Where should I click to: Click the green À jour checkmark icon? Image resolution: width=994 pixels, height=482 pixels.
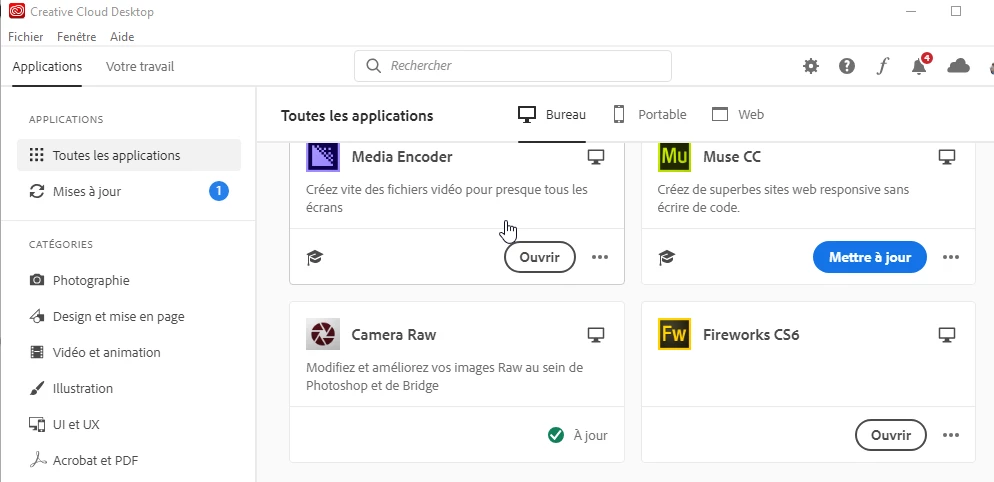pos(556,435)
